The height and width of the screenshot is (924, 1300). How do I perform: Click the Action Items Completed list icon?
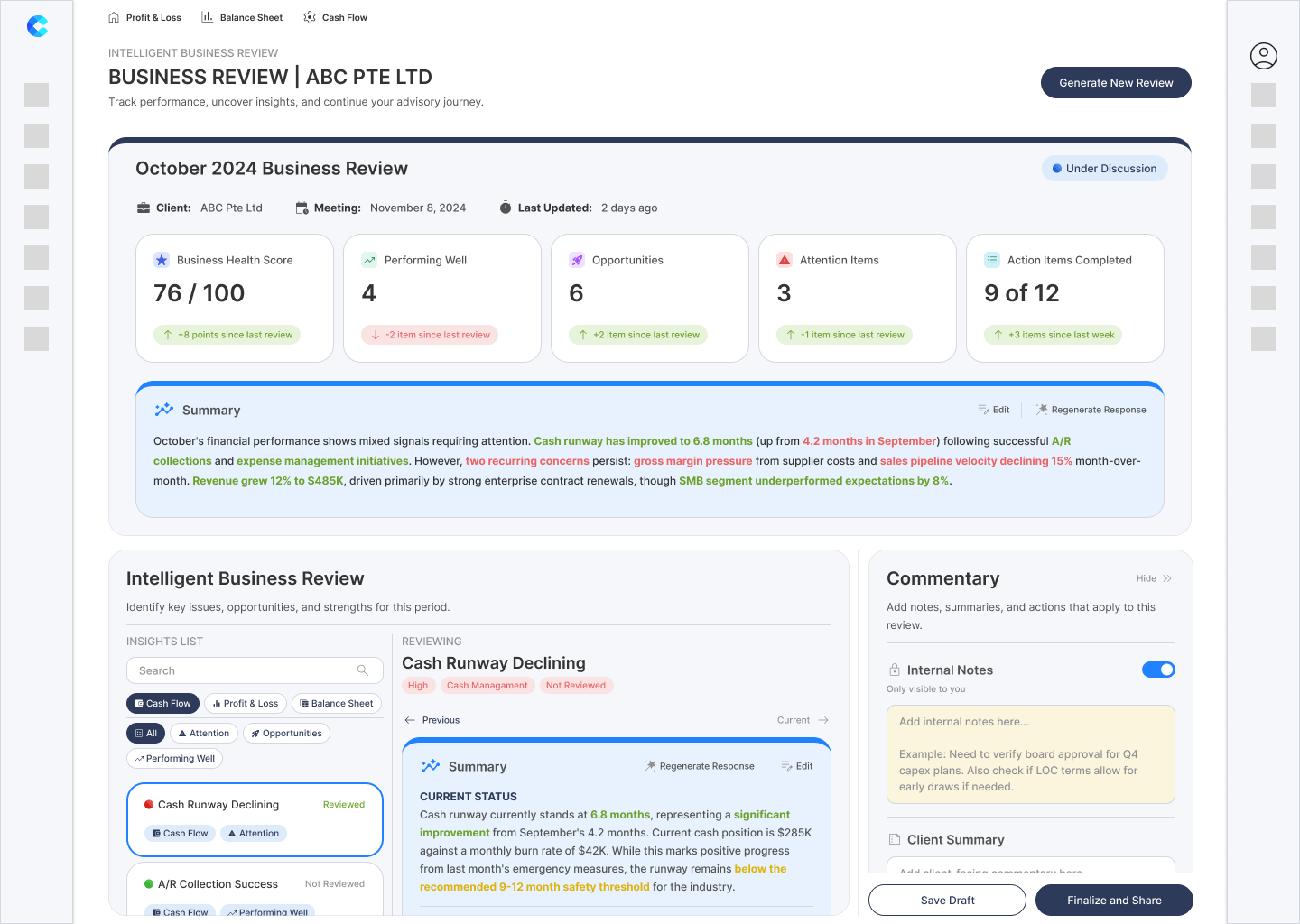pyautogui.click(x=992, y=260)
